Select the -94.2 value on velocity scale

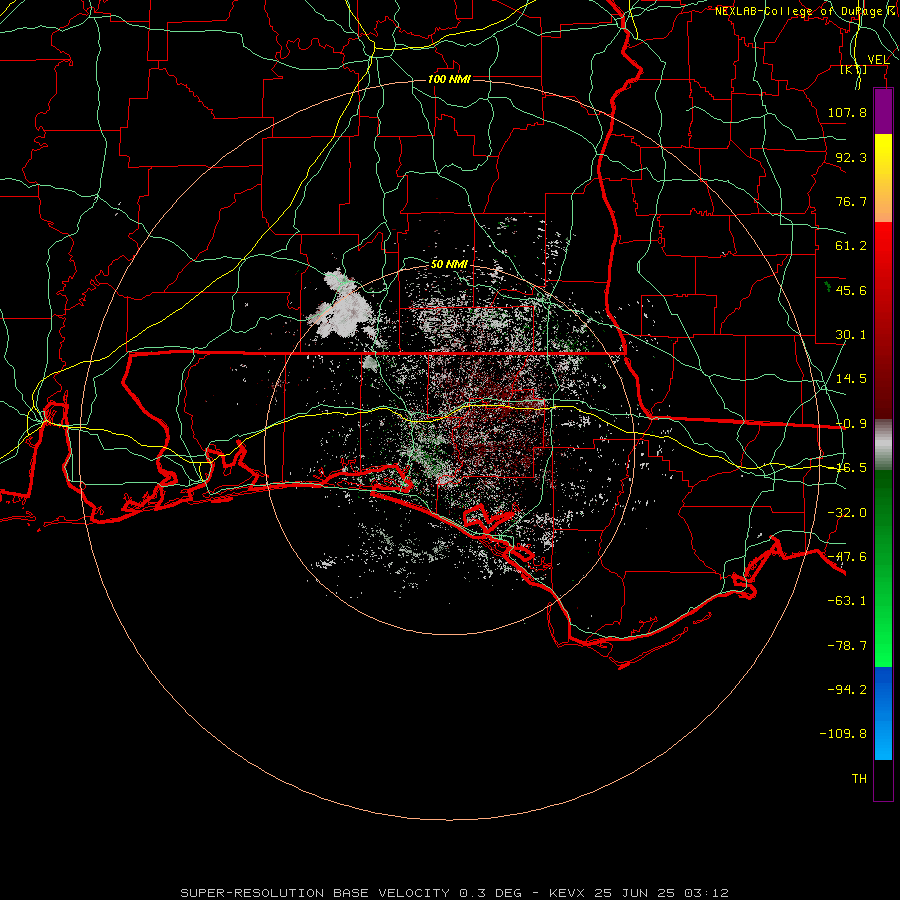coord(847,689)
